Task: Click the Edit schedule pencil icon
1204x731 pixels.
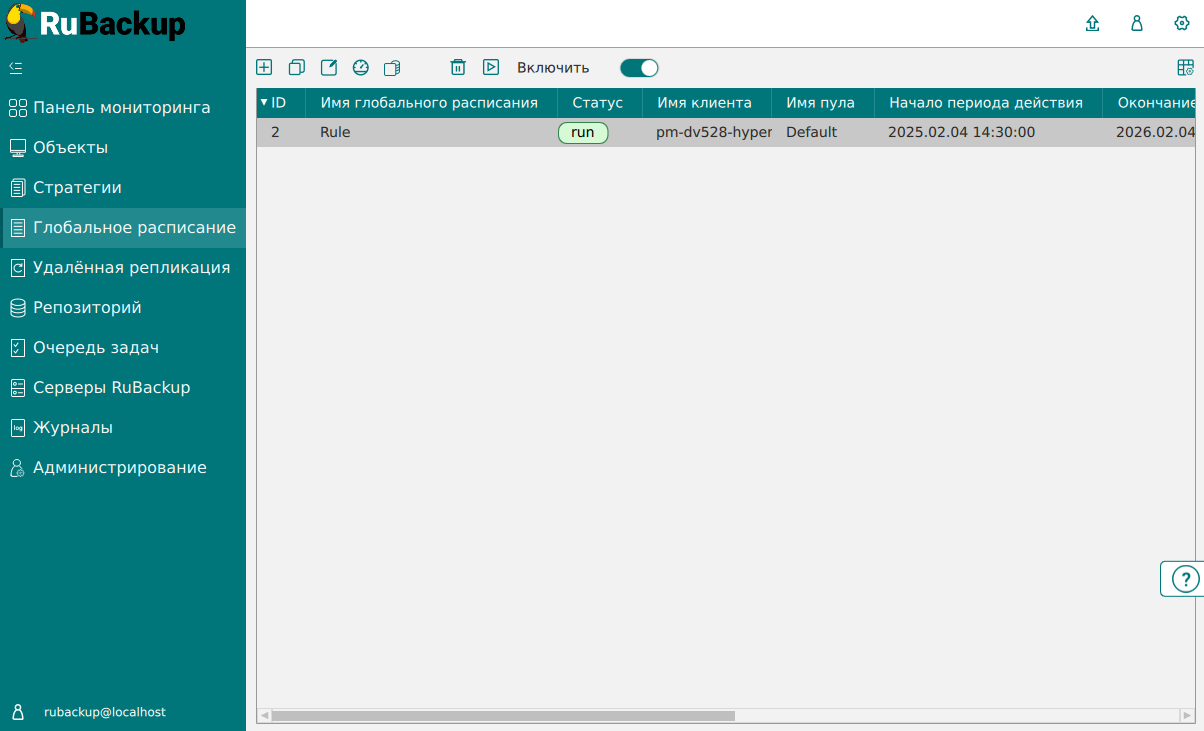Action: (328, 67)
